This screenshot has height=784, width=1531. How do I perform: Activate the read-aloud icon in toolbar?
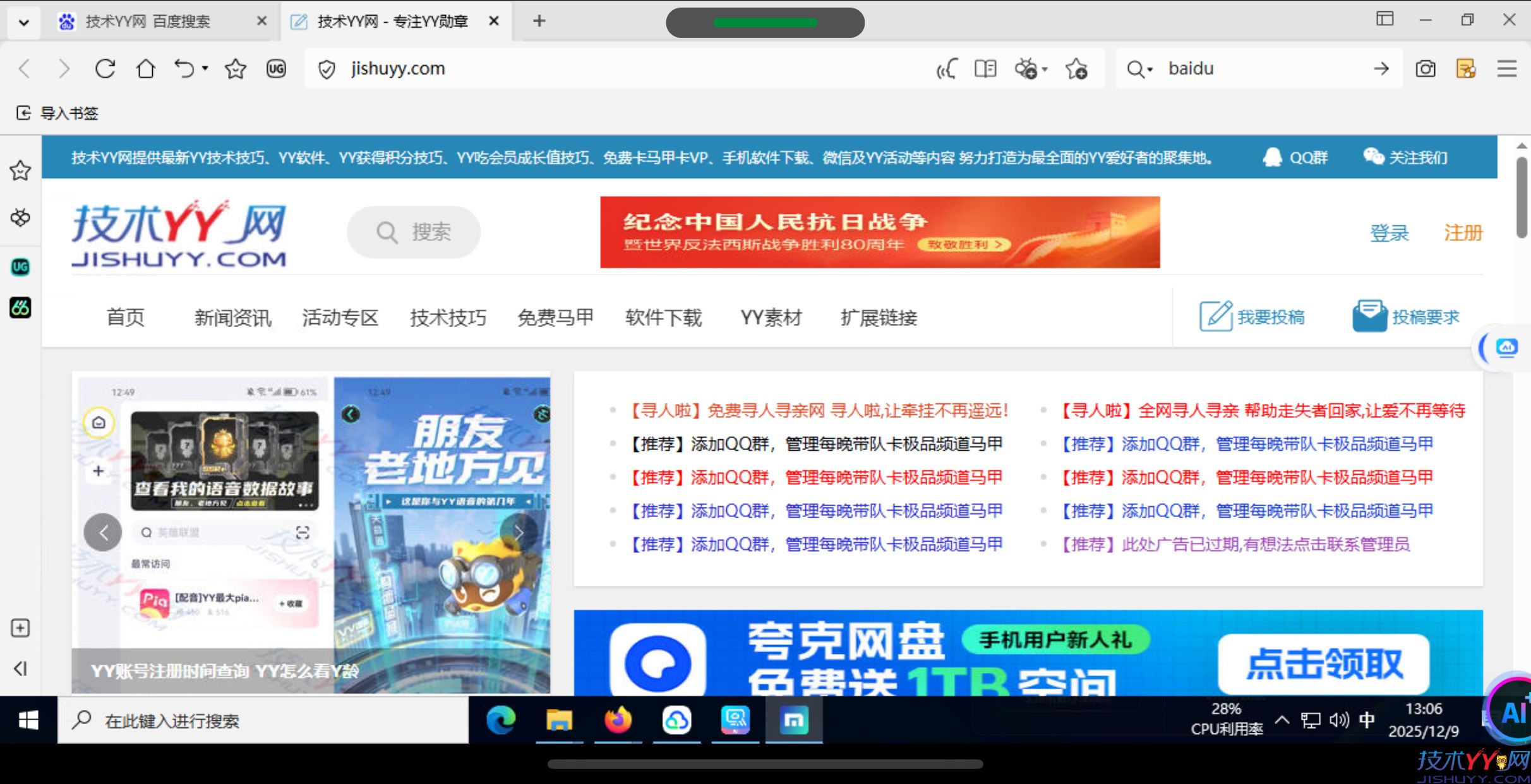click(946, 69)
